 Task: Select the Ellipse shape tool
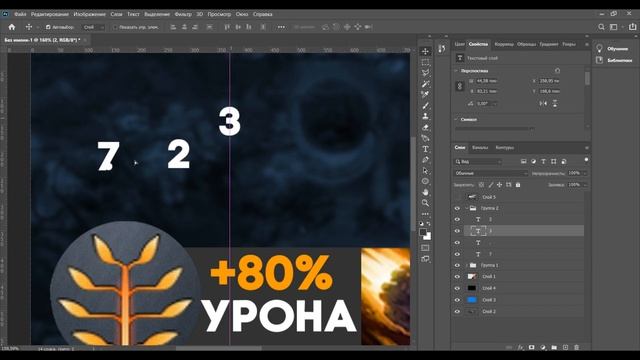(x=425, y=181)
